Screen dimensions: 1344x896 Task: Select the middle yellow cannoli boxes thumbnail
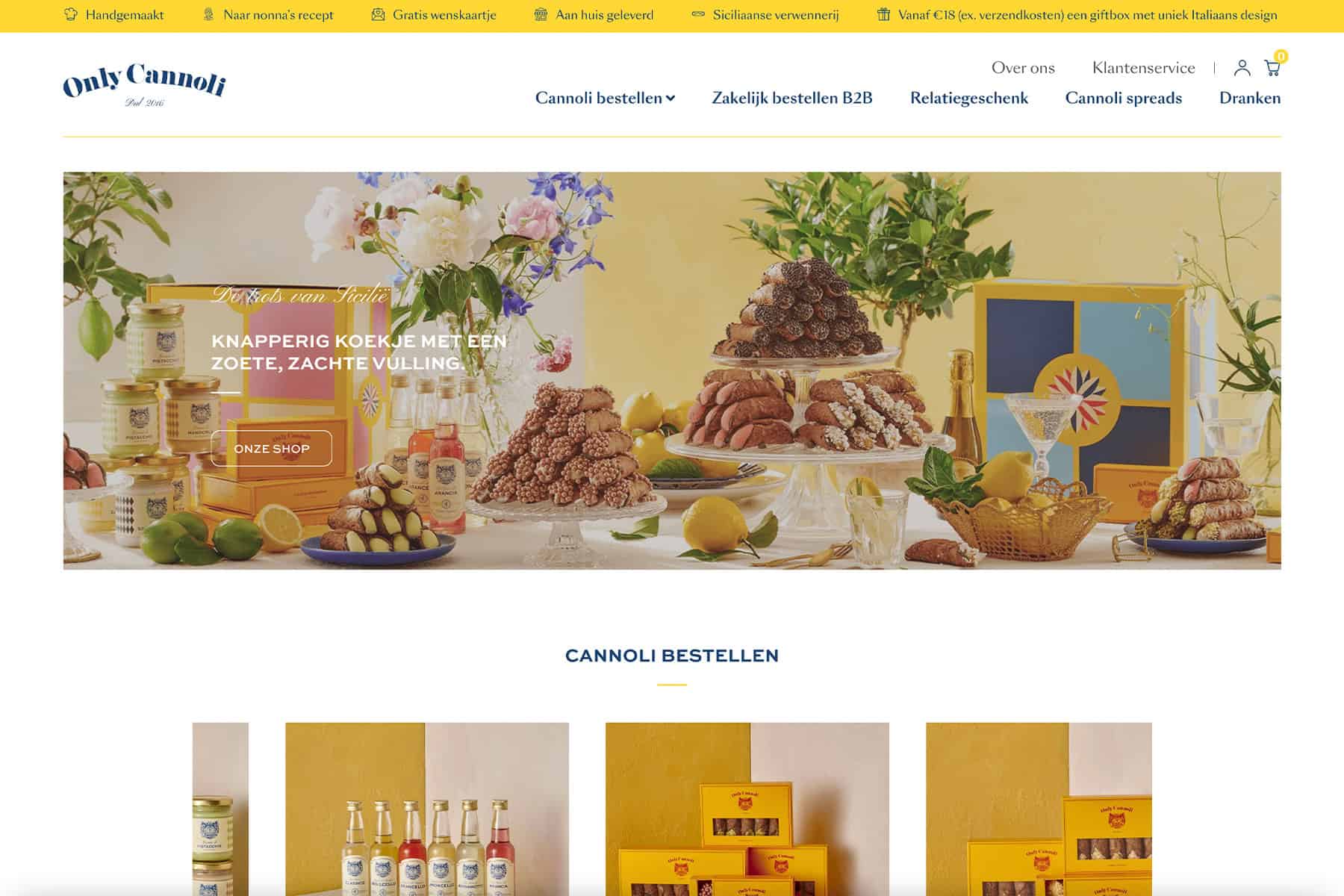[x=747, y=809]
